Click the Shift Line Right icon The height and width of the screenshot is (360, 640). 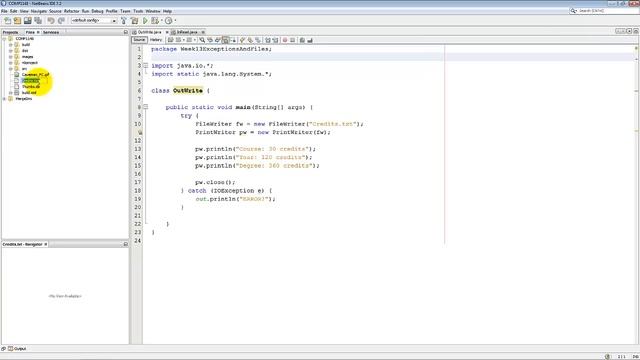[276, 40]
